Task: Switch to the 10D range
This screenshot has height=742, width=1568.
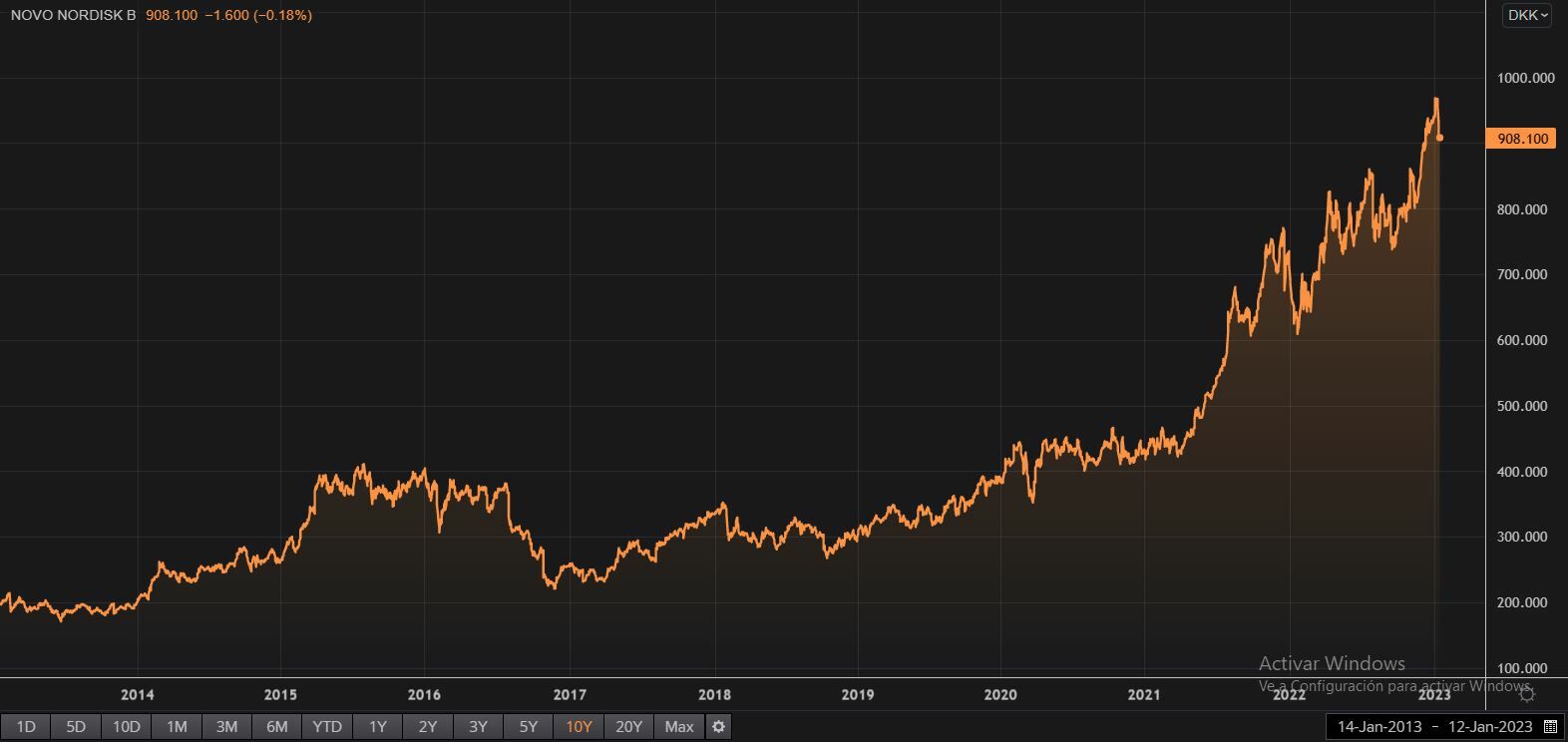Action: [126, 726]
